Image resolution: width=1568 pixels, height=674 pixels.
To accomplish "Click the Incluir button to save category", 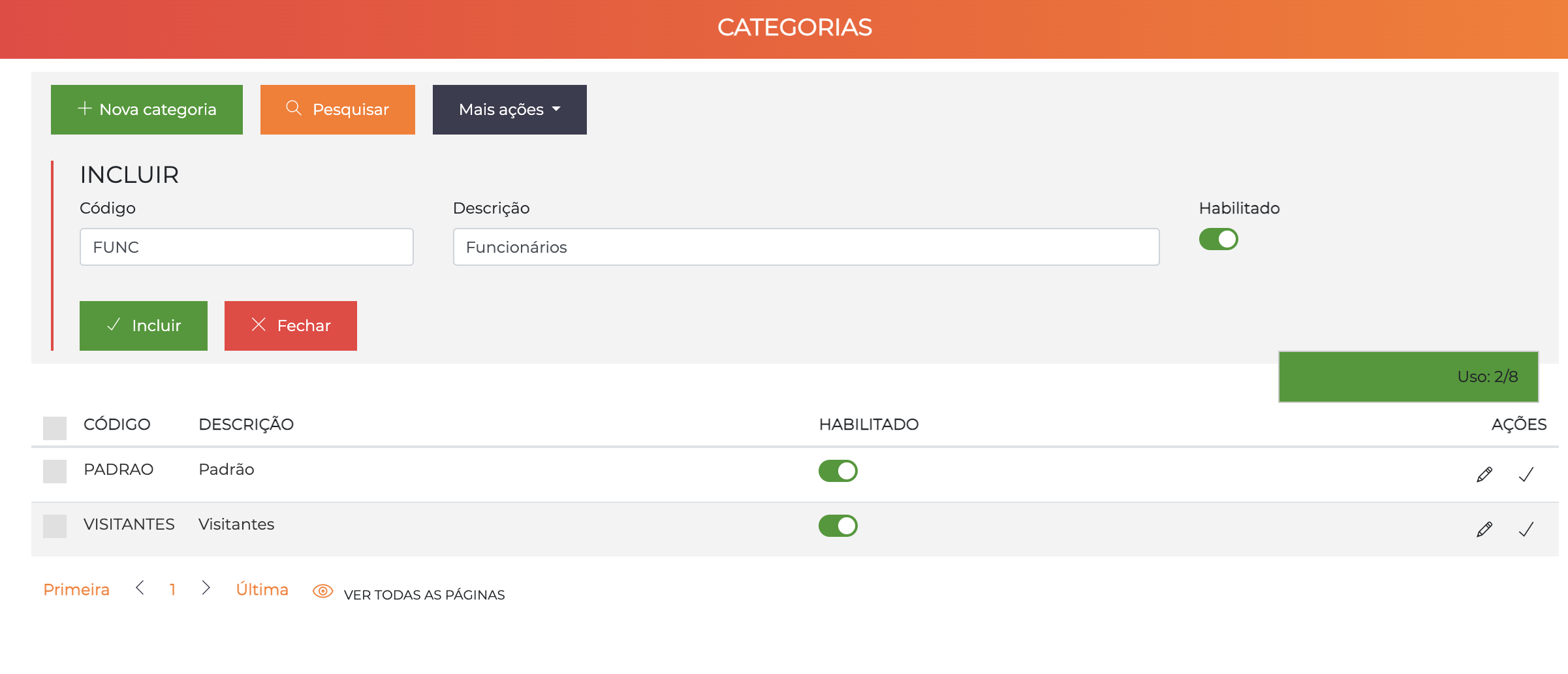I will [143, 325].
